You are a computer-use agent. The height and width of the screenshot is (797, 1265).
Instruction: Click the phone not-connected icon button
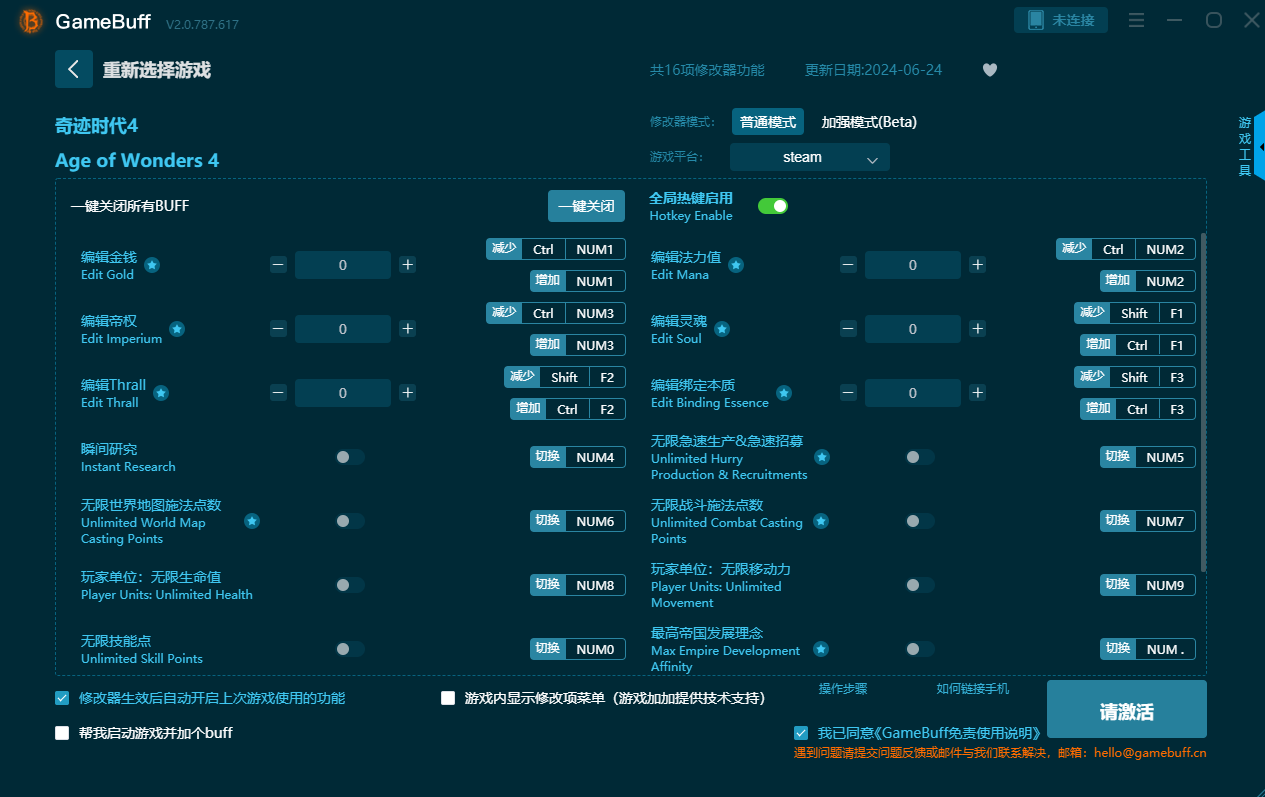(x=1061, y=20)
